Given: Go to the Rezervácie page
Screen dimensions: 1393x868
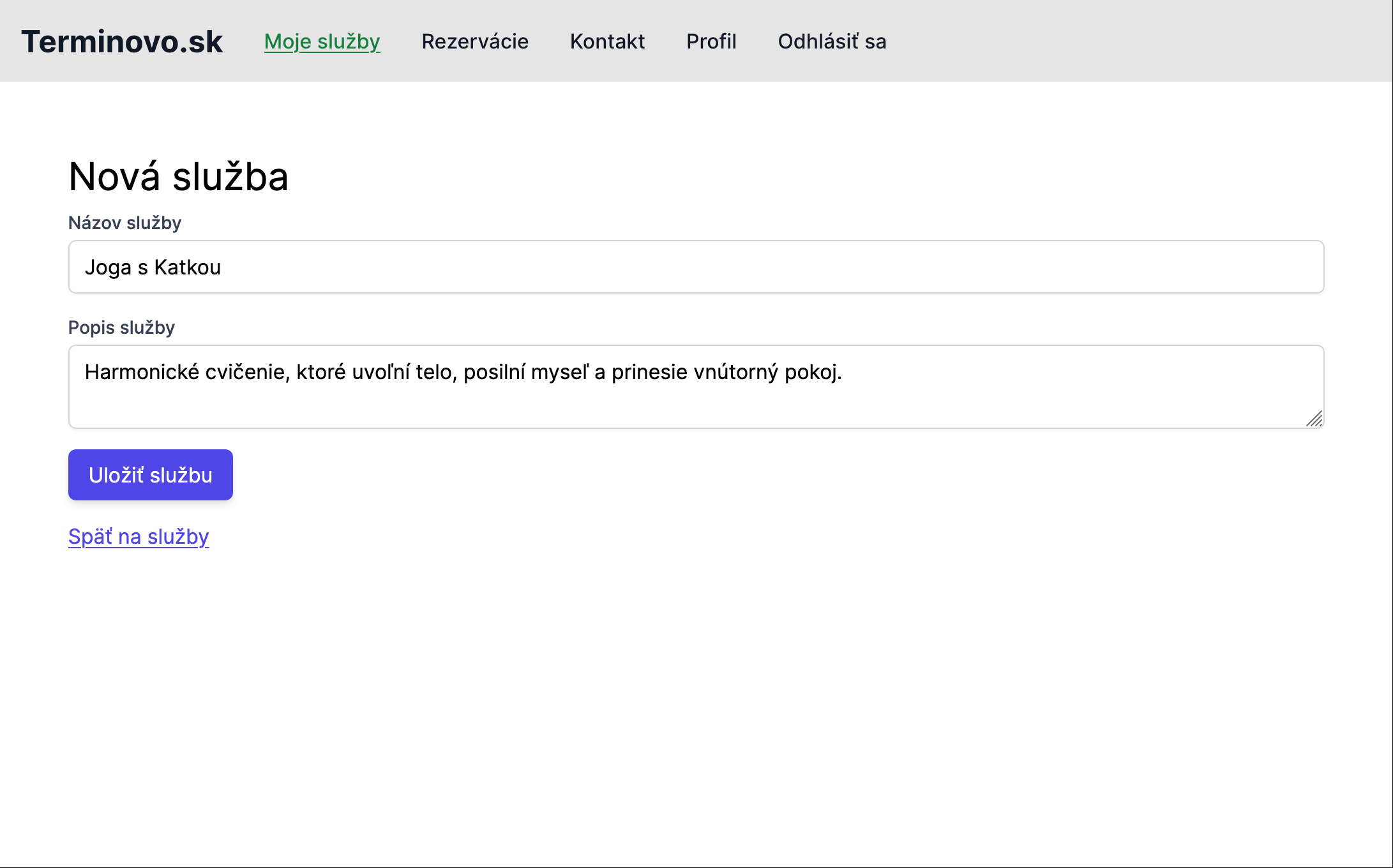Looking at the screenshot, I should (475, 41).
